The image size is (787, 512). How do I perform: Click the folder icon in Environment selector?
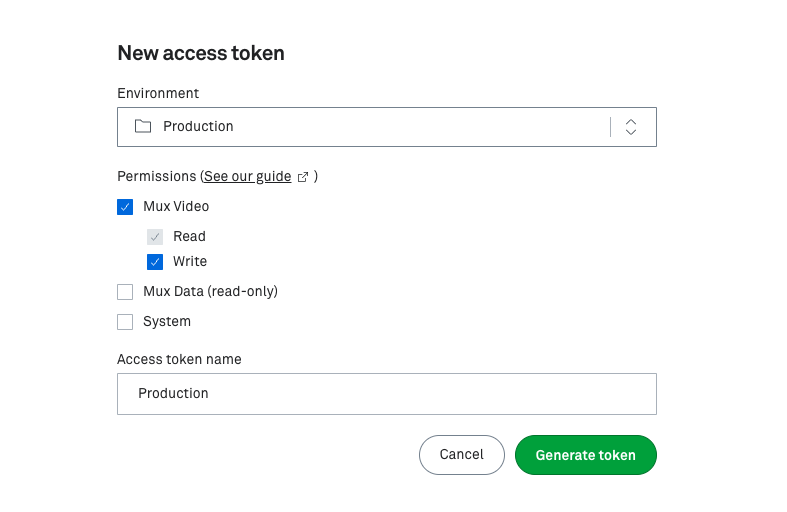(143, 127)
